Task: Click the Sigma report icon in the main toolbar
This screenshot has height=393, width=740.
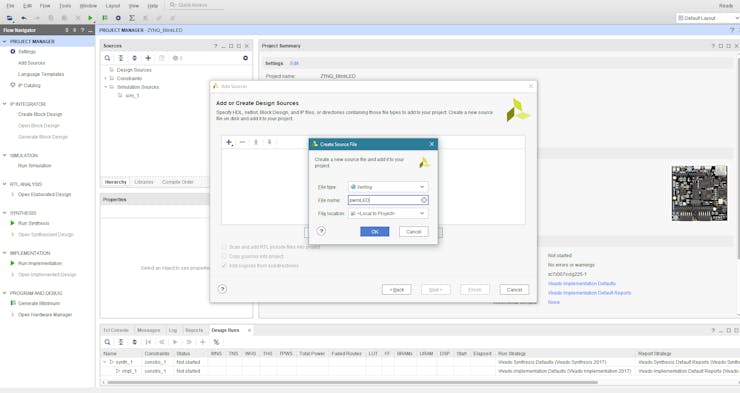Action: tap(132, 18)
